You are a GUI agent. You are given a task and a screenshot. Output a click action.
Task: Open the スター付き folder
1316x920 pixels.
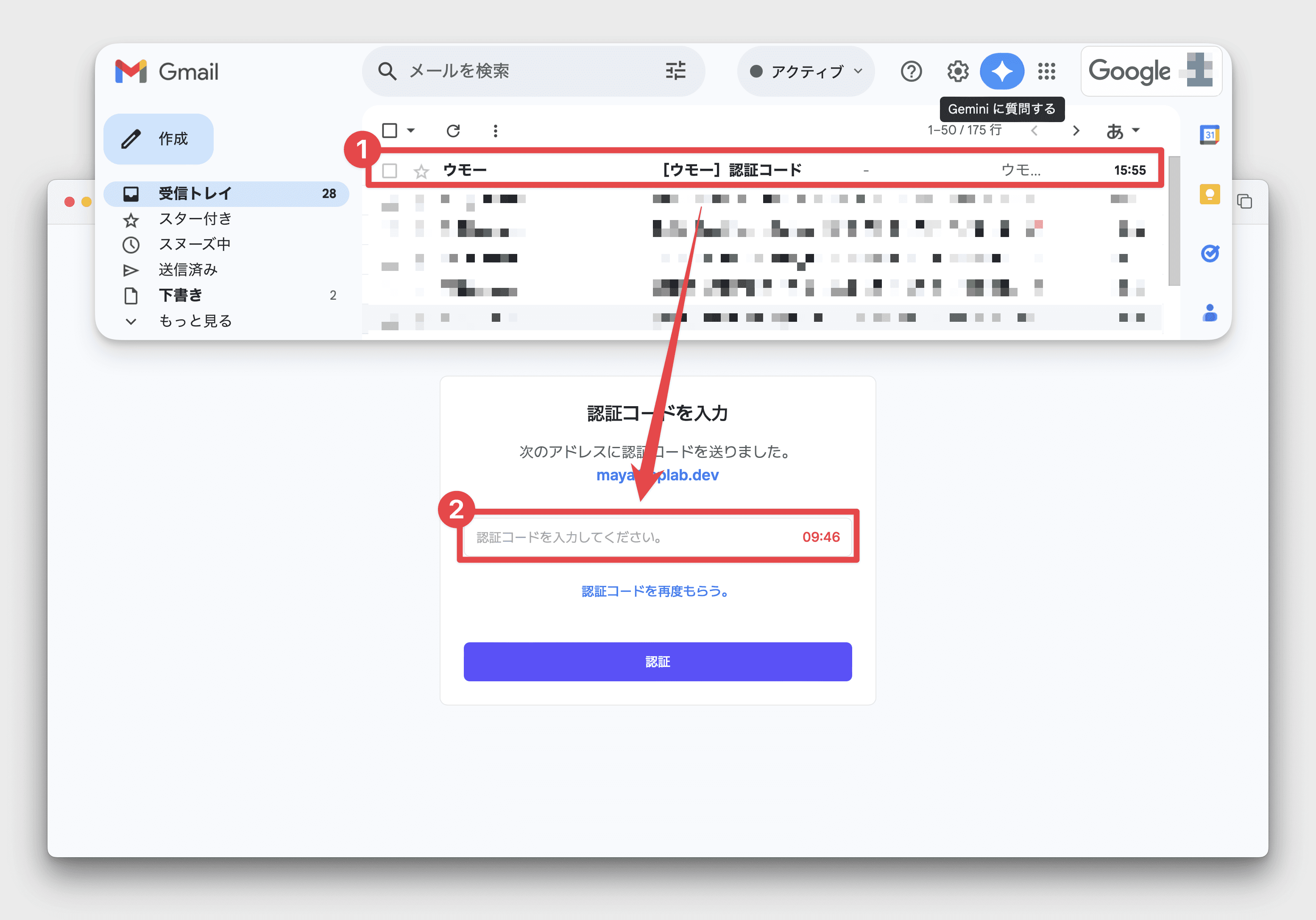195,219
